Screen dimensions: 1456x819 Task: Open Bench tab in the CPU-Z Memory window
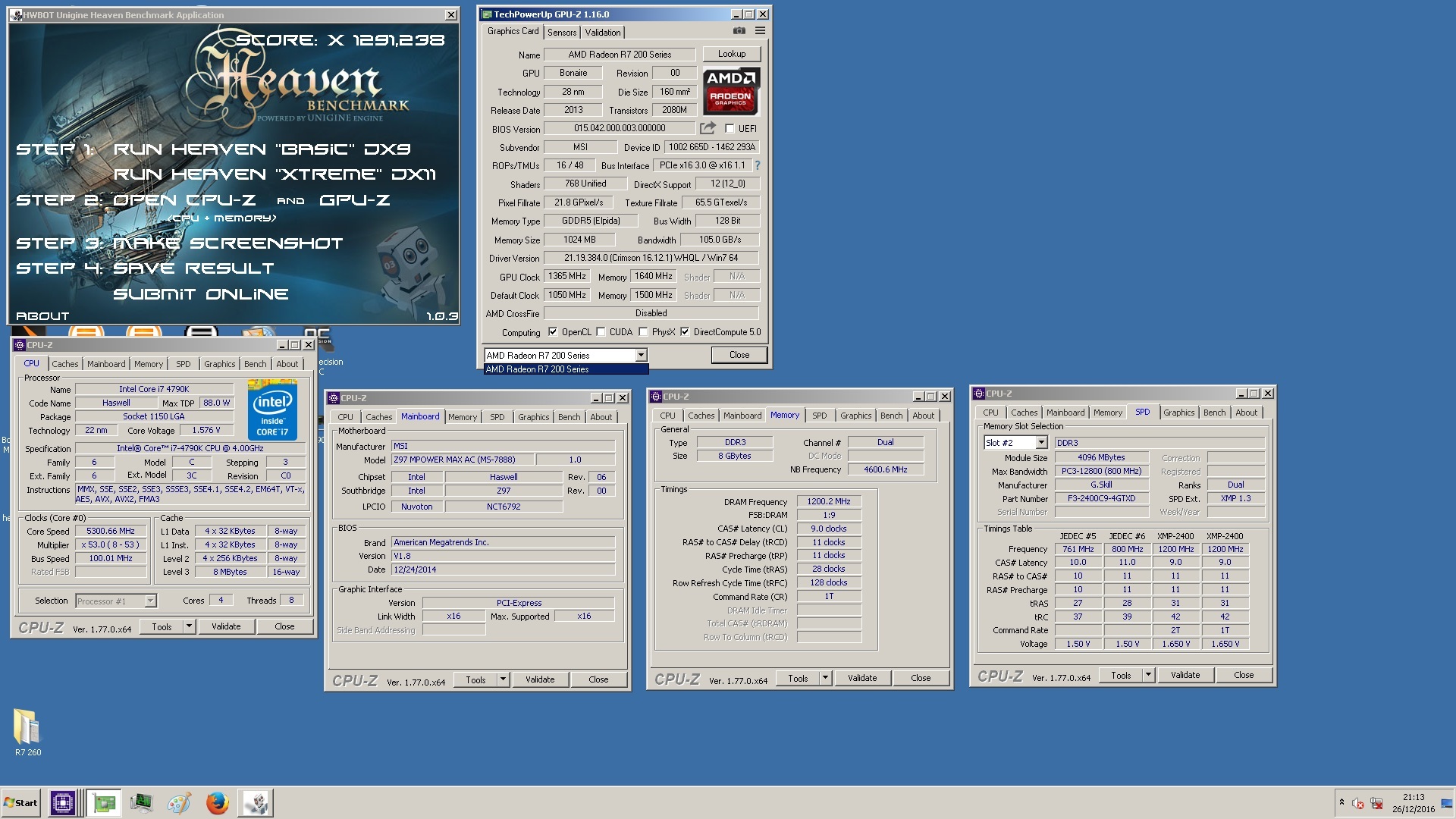pyautogui.click(x=891, y=416)
